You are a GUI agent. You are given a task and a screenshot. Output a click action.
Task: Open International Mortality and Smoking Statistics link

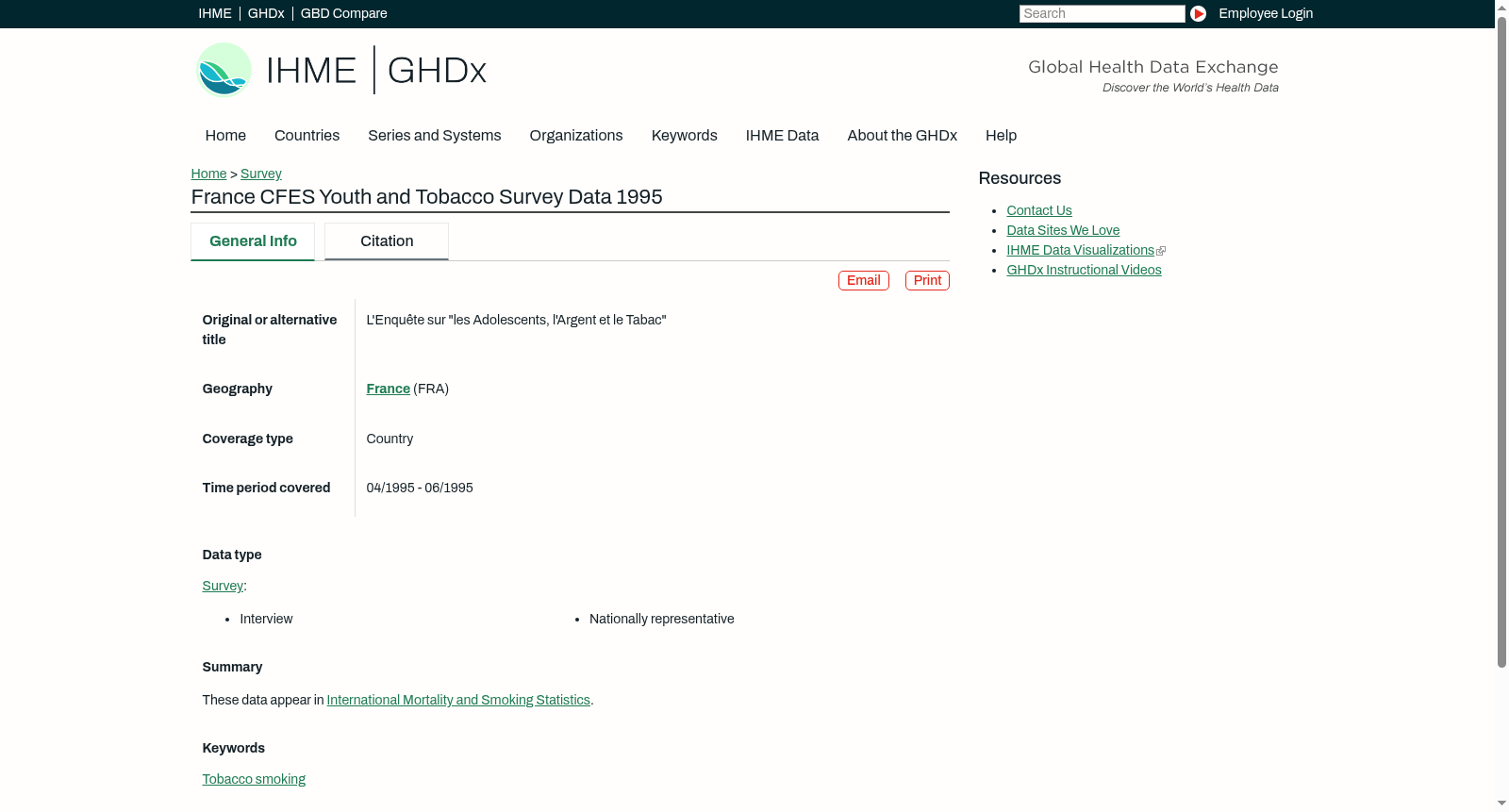458,700
